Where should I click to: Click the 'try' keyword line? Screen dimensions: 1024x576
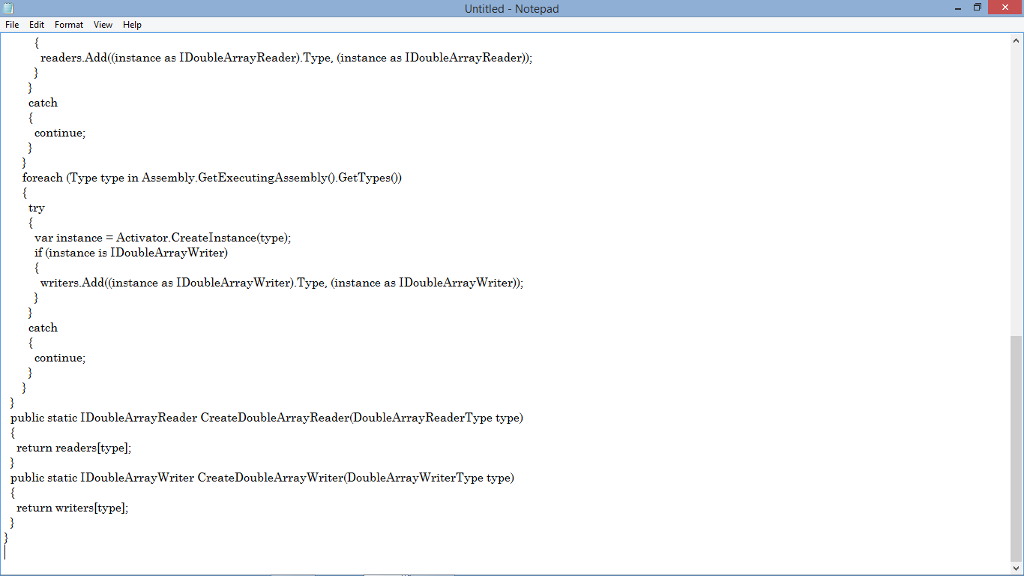pyautogui.click(x=37, y=208)
